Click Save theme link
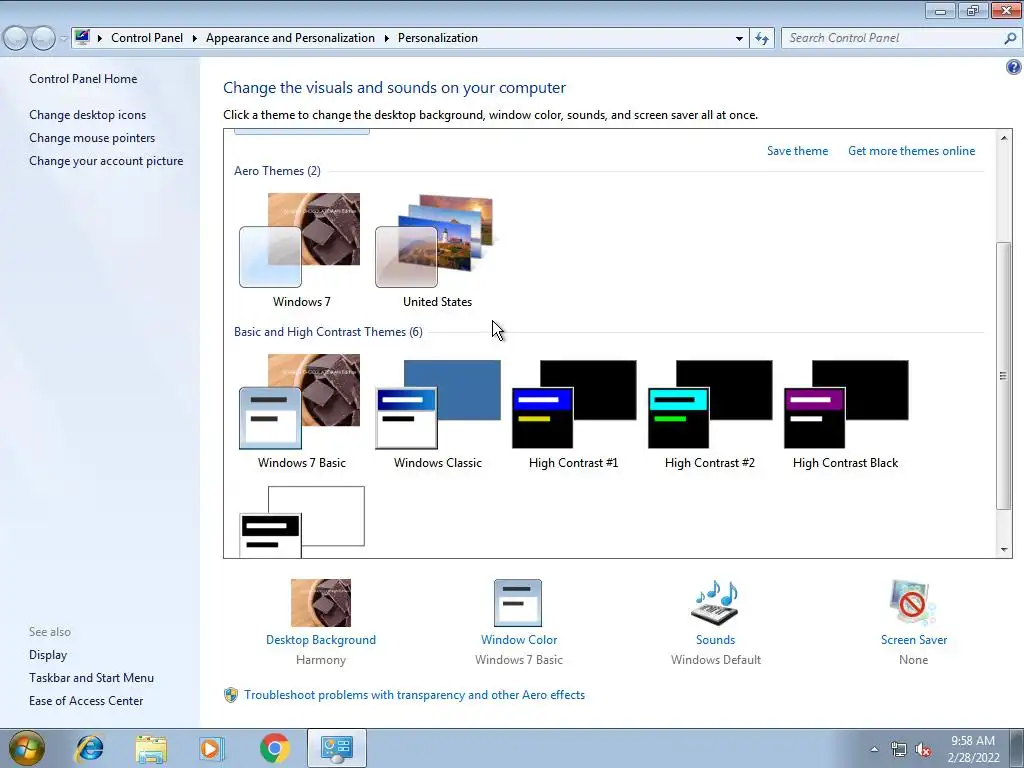 [x=797, y=151]
